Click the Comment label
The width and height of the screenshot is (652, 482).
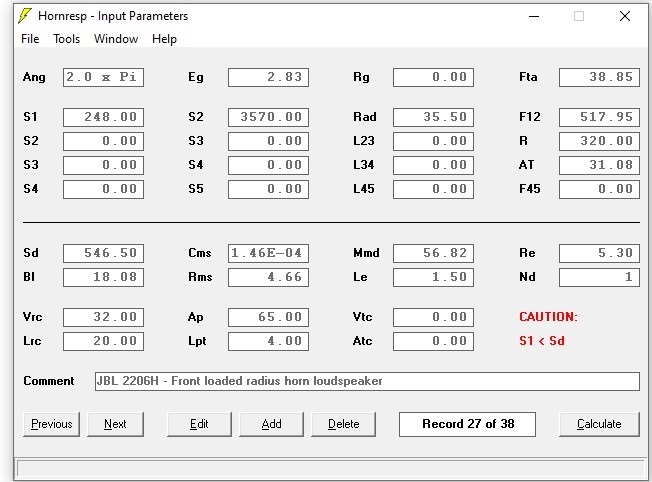pos(49,381)
